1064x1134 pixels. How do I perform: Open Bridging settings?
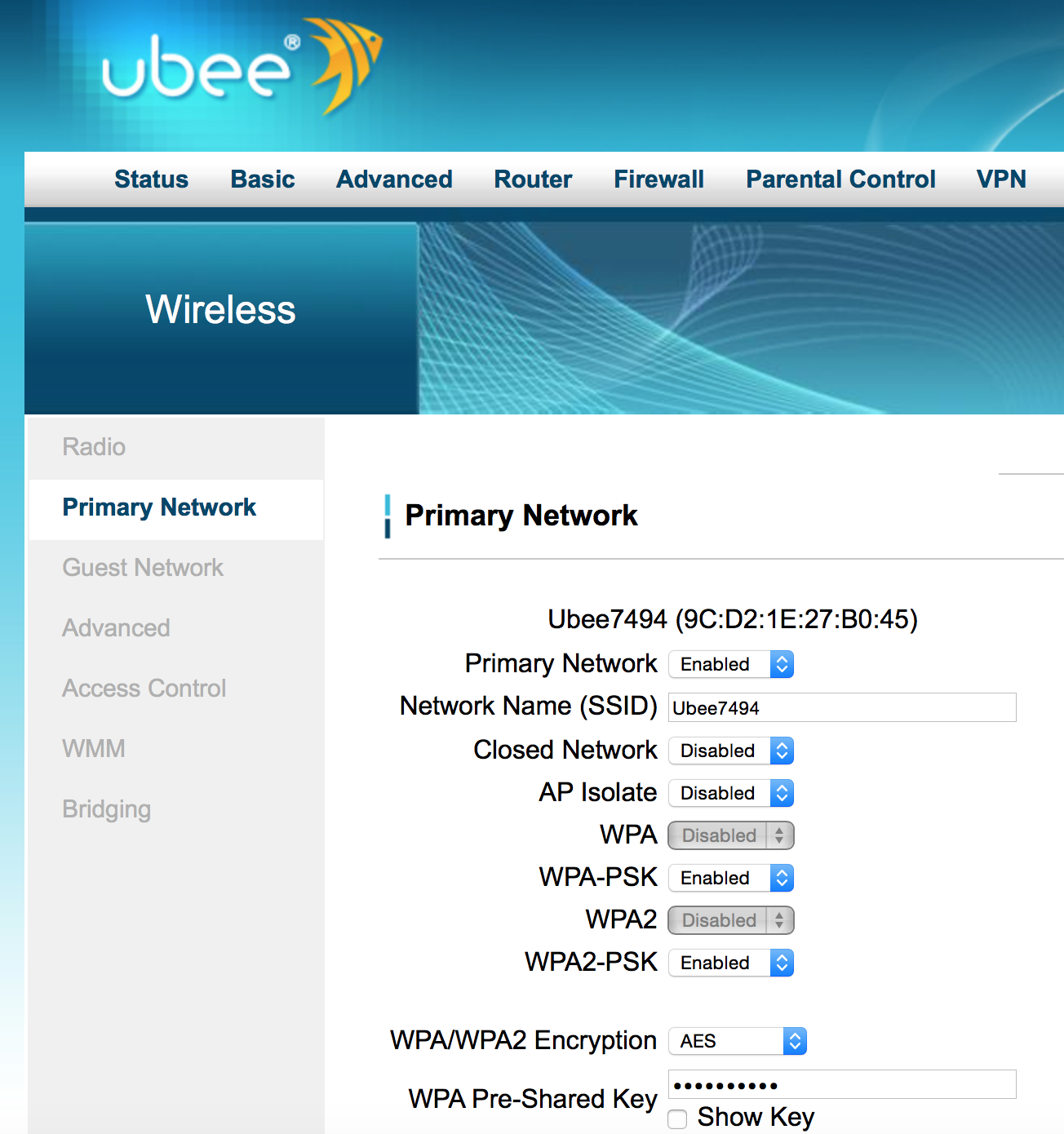(x=106, y=809)
